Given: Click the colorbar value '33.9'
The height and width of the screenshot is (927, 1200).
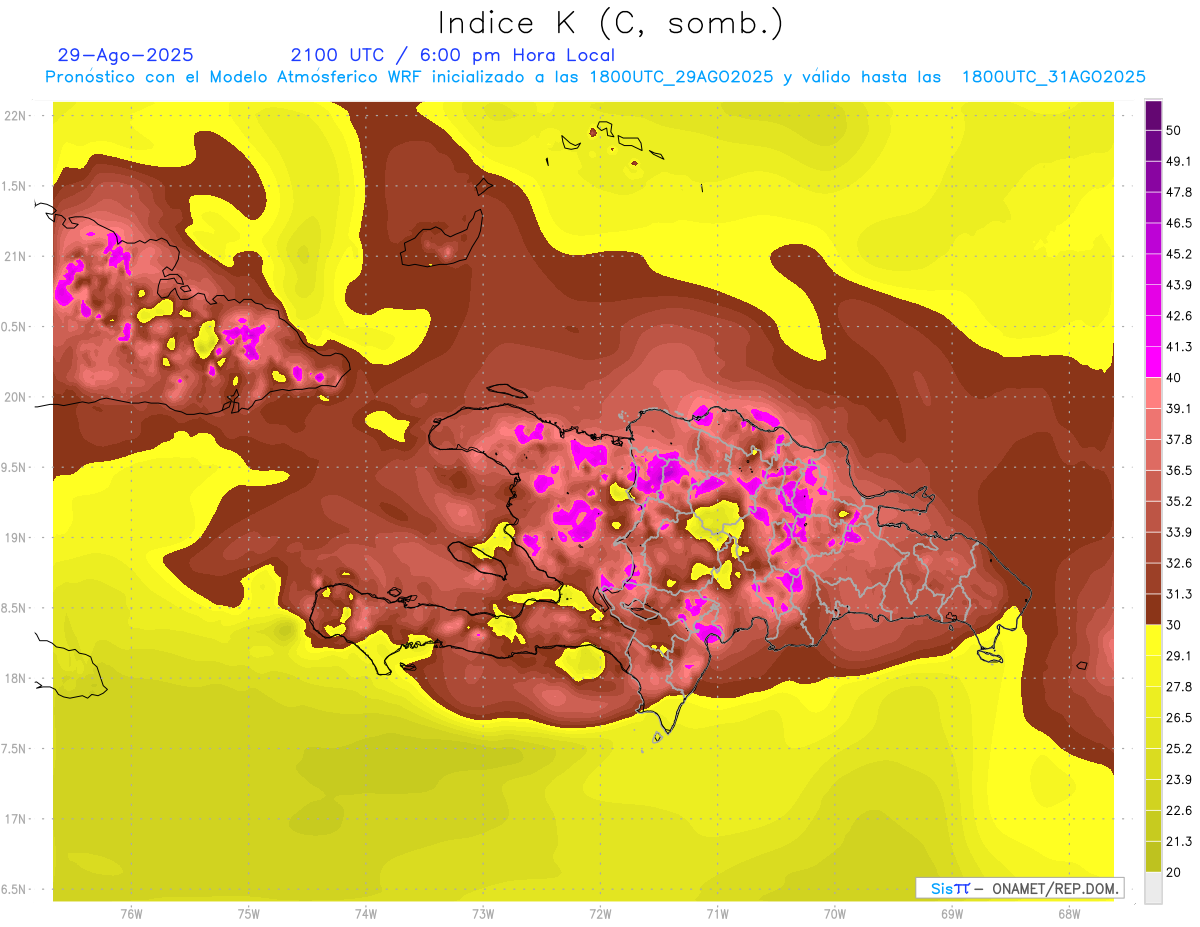Looking at the screenshot, I should [1179, 532].
